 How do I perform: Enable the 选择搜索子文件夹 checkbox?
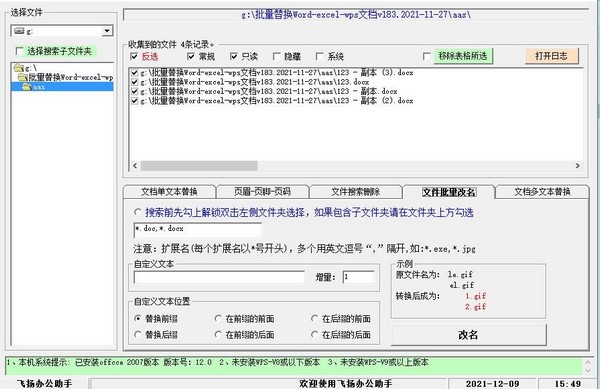pos(19,51)
